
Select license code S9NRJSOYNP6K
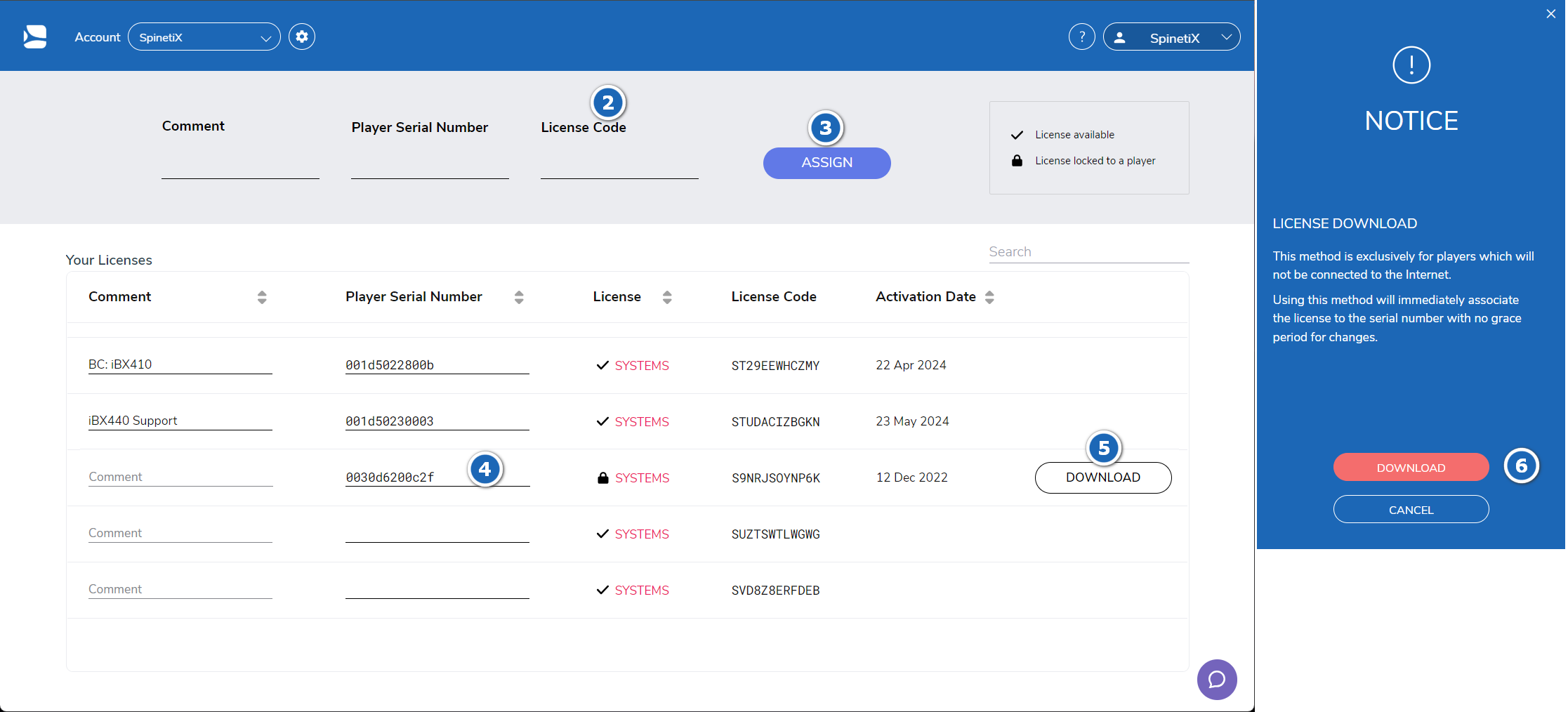(776, 478)
